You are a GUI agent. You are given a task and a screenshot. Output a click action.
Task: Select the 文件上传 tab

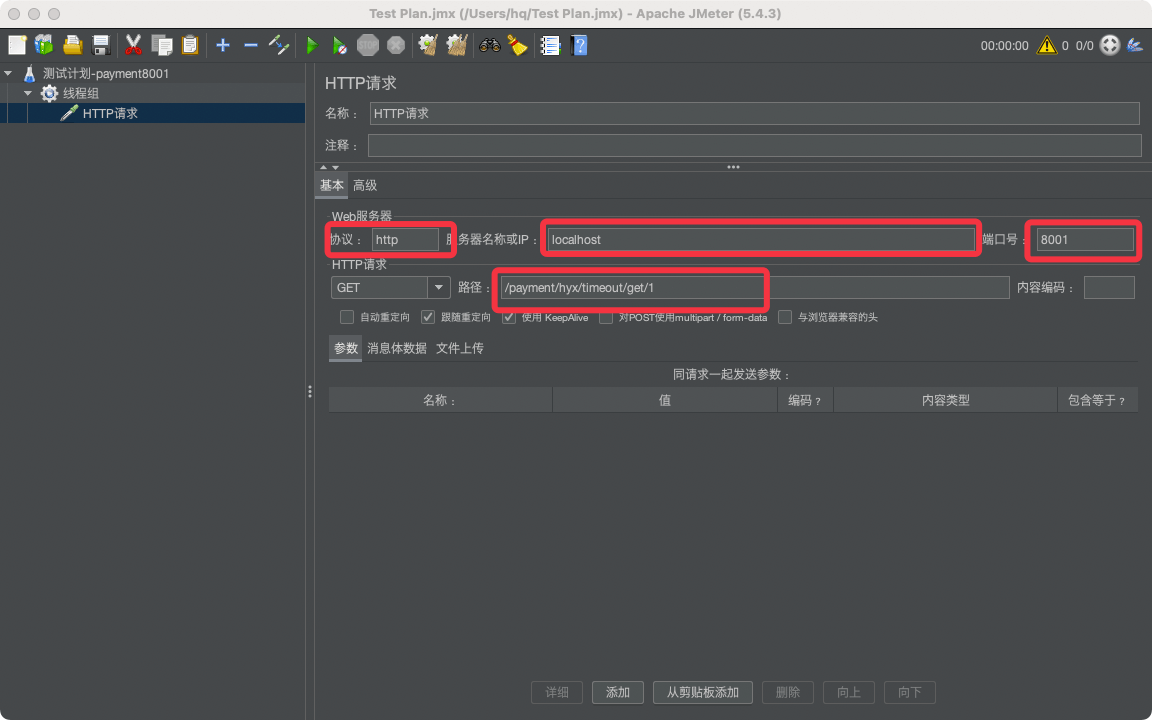[x=460, y=348]
